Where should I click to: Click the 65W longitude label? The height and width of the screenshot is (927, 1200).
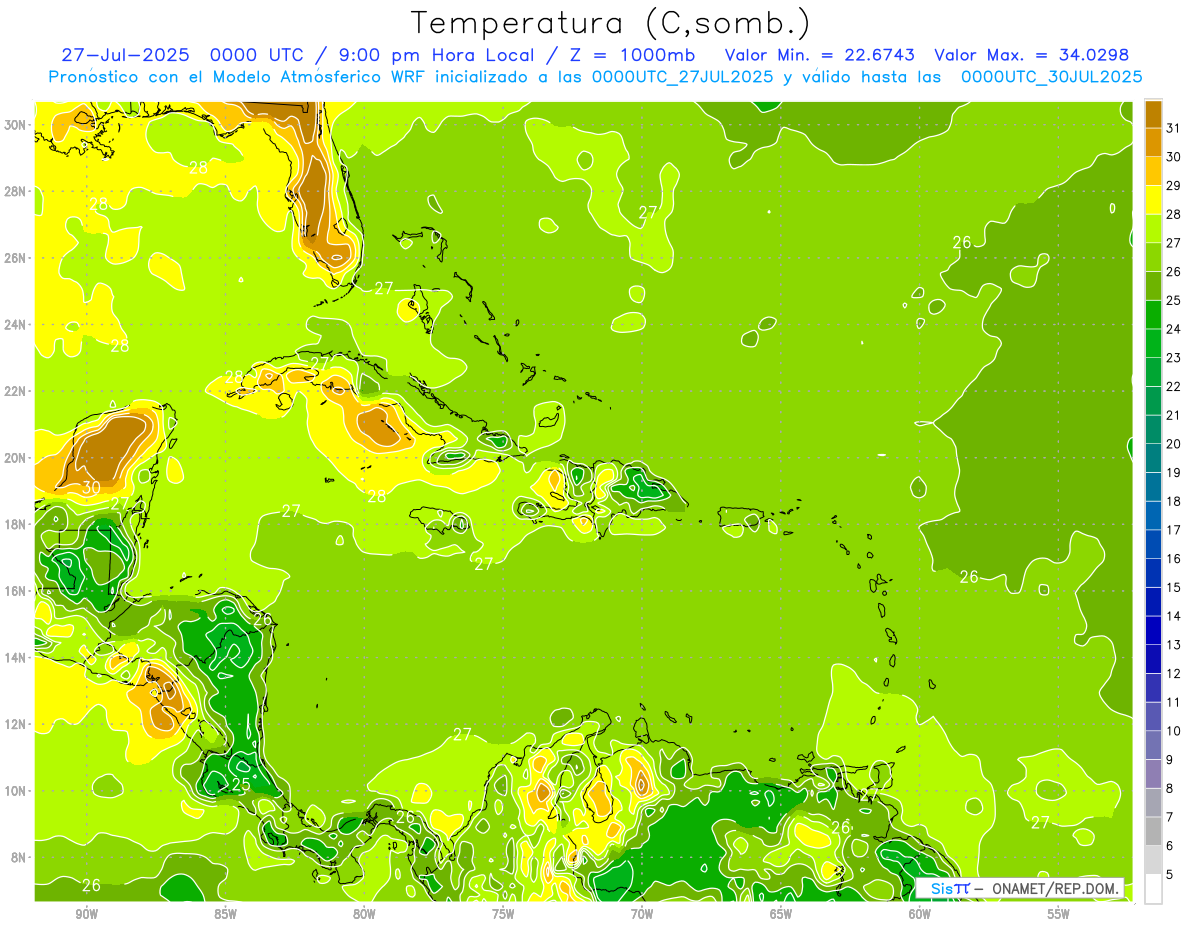pyautogui.click(x=781, y=915)
